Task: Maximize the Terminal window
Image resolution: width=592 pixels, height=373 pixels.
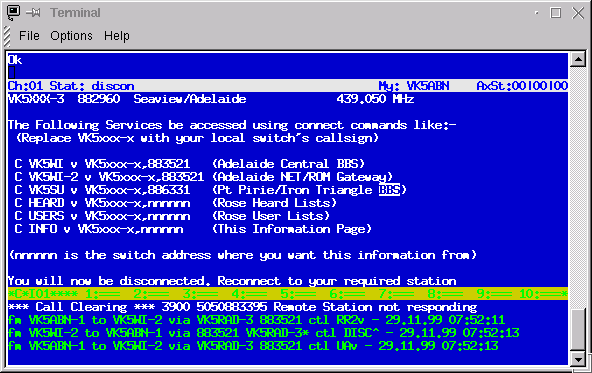Action: click(555, 13)
